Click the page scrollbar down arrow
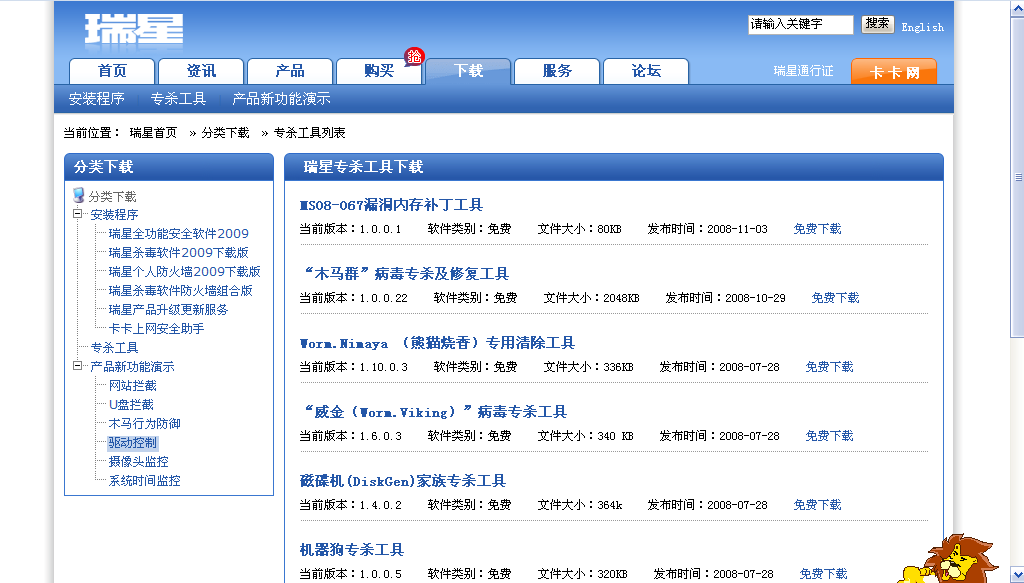Image resolution: width=1024 pixels, height=583 pixels. click(x=1017, y=575)
